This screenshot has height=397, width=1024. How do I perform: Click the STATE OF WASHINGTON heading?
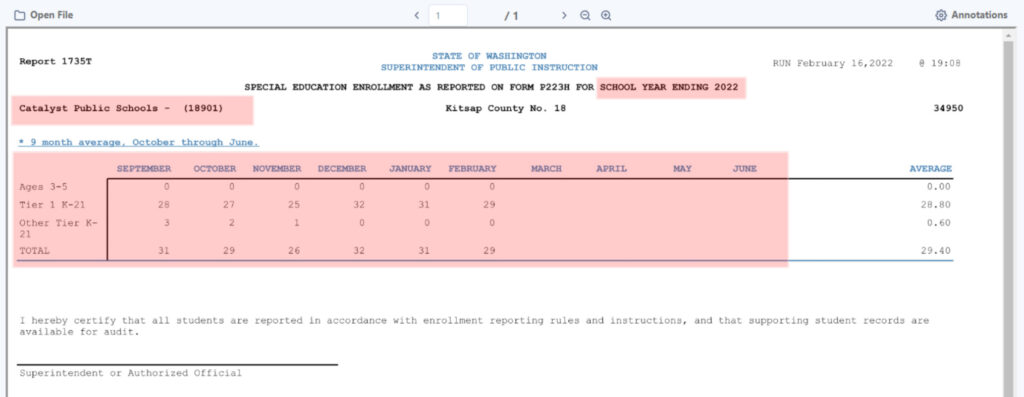(x=489, y=56)
